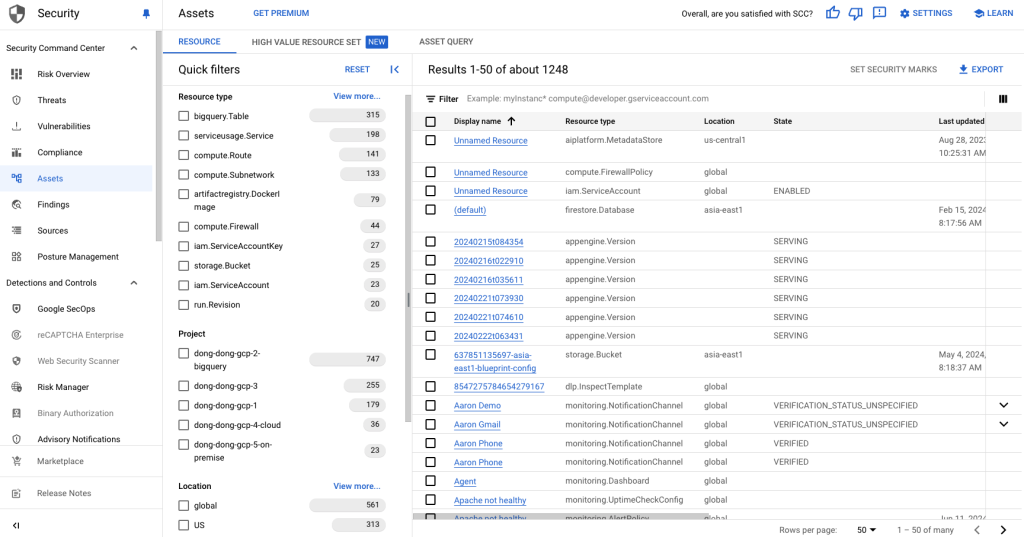Open Risk Overview via its dashboard icon
Viewport: 1024px width, 537px height.
tap(16, 74)
